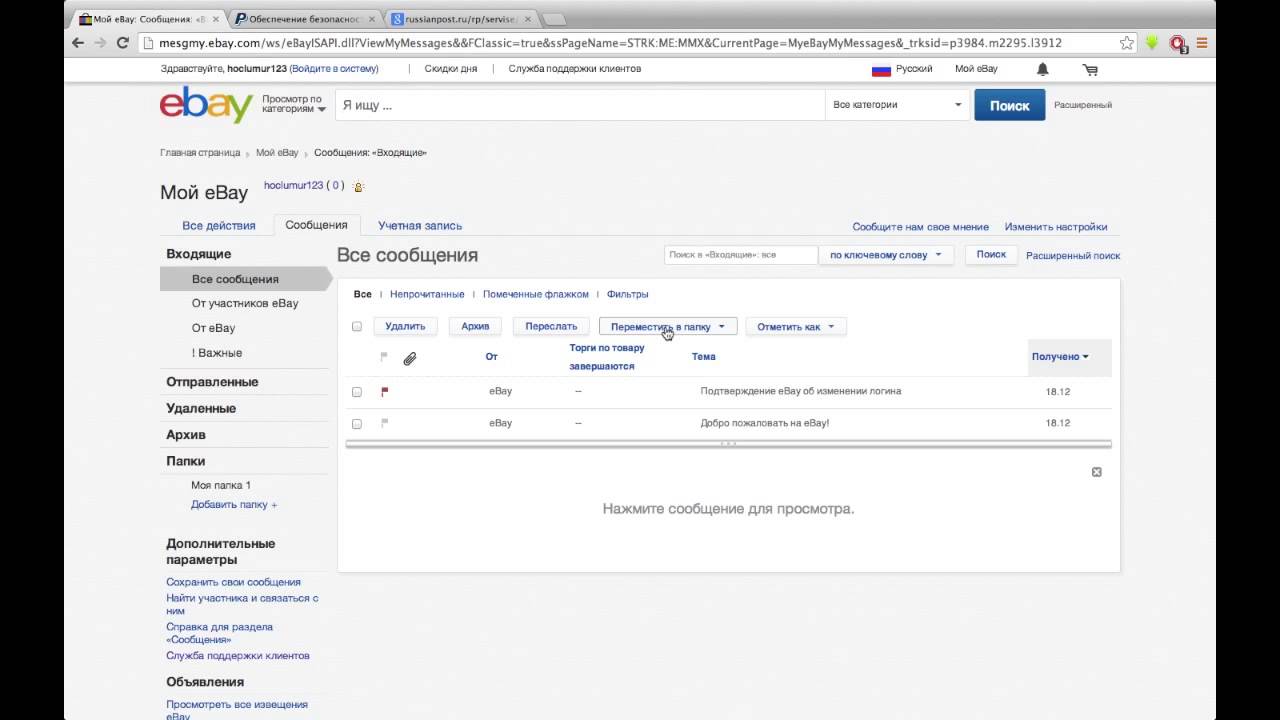This screenshot has height=720, width=1280.
Task: Click the 'Удалить' button
Action: [405, 326]
